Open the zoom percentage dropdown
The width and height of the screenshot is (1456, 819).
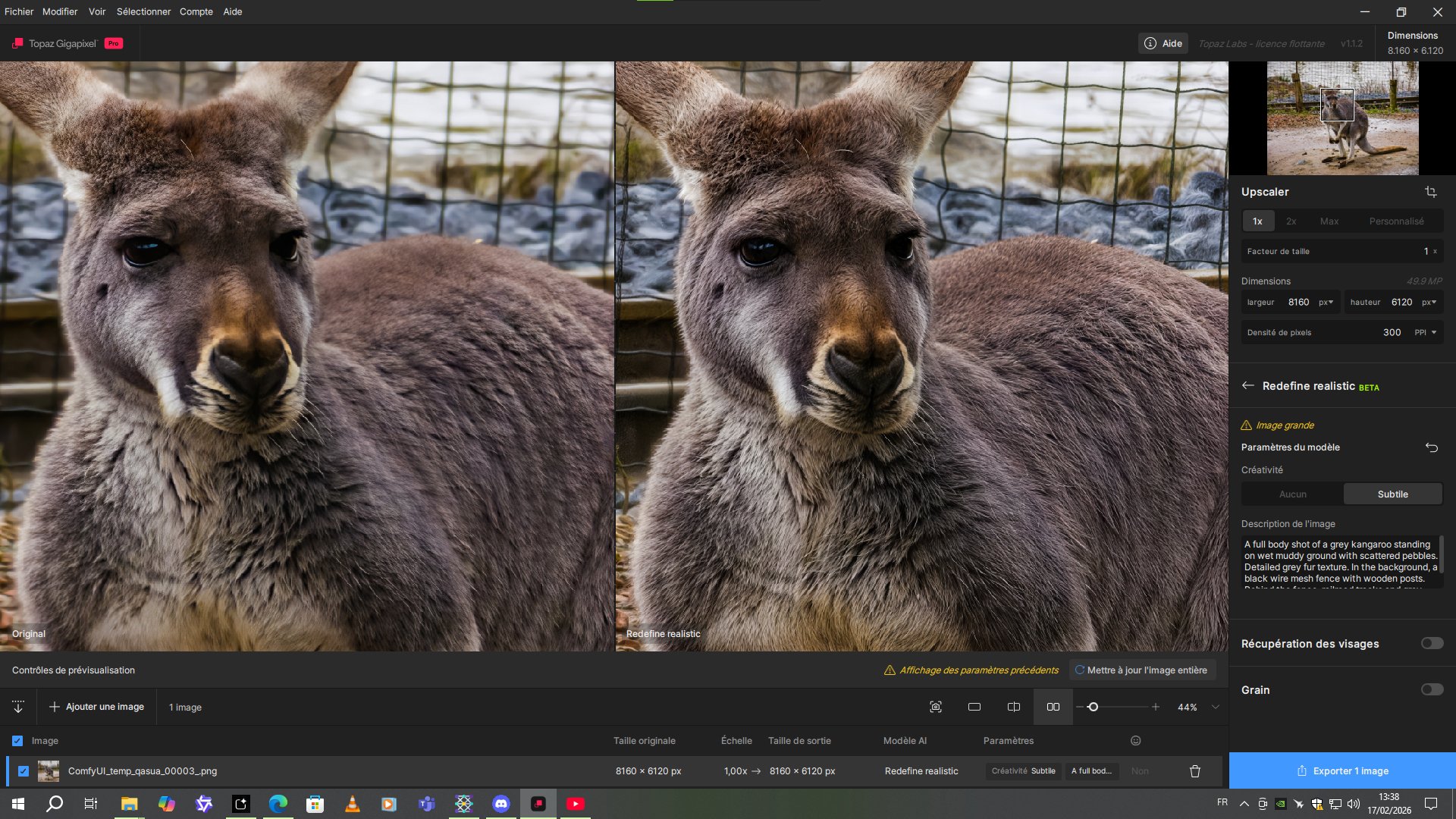point(1216,707)
